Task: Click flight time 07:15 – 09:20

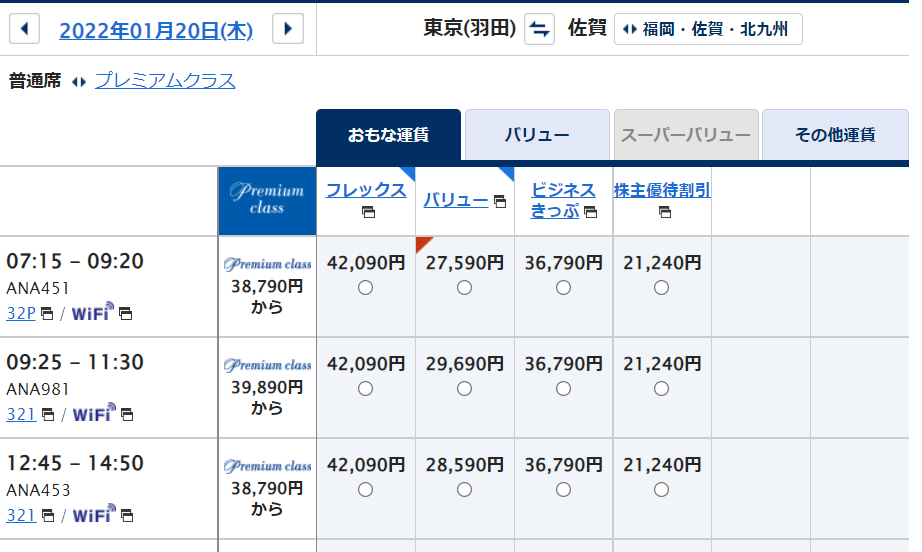Action: pos(75,261)
